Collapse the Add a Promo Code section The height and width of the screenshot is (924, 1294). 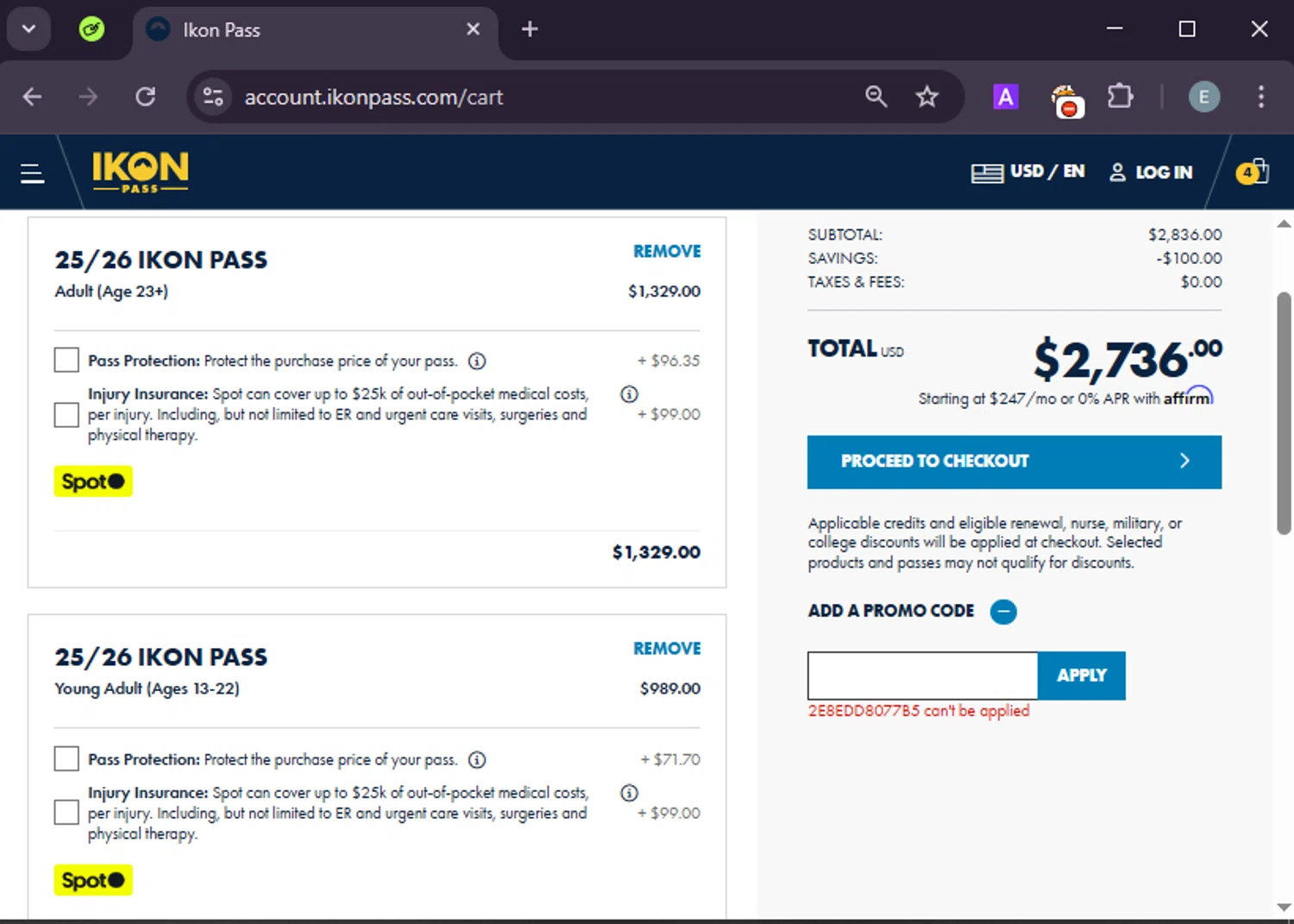[1003, 612]
